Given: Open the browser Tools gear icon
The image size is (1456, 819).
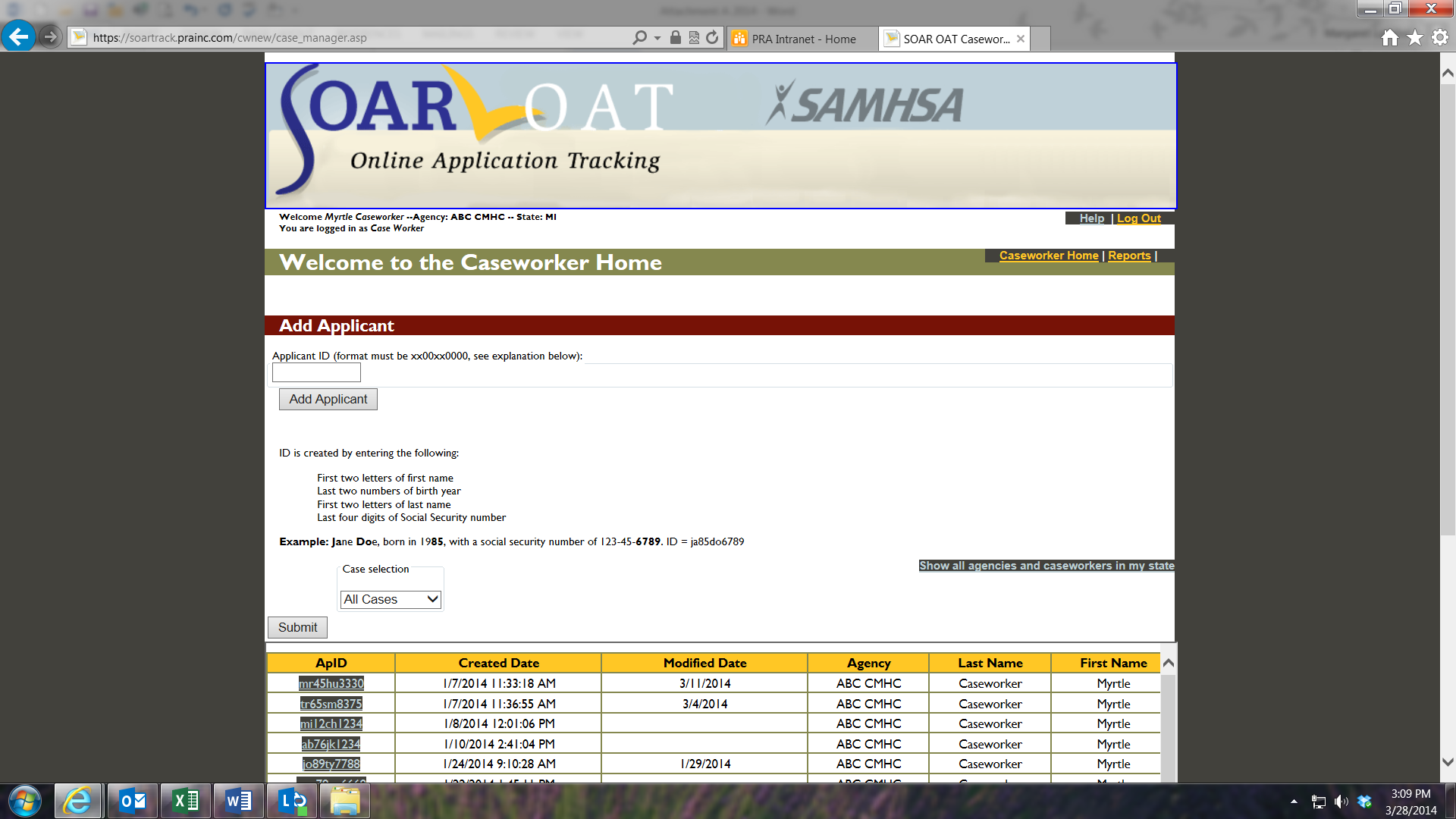Looking at the screenshot, I should 1440,38.
